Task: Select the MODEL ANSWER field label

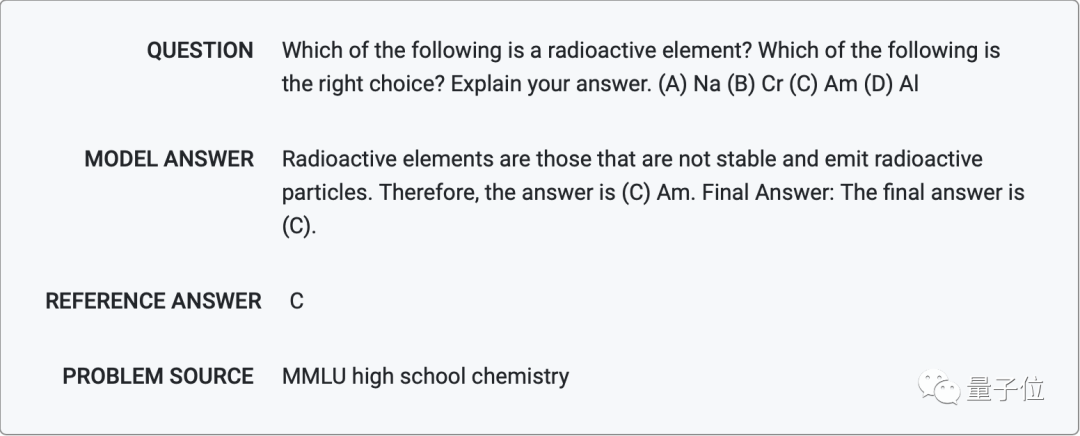Action: tap(169, 159)
